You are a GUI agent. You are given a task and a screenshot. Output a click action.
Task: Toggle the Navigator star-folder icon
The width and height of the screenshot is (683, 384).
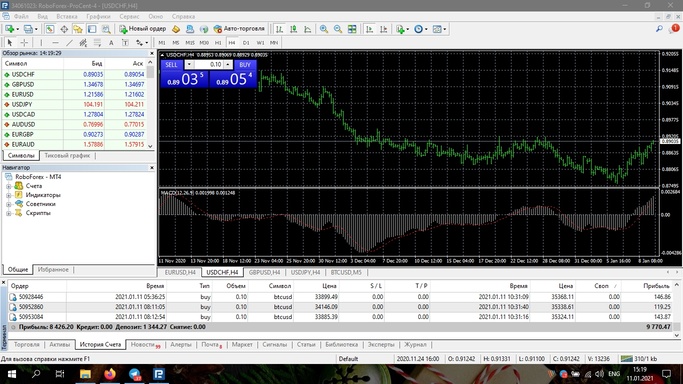[78, 29]
